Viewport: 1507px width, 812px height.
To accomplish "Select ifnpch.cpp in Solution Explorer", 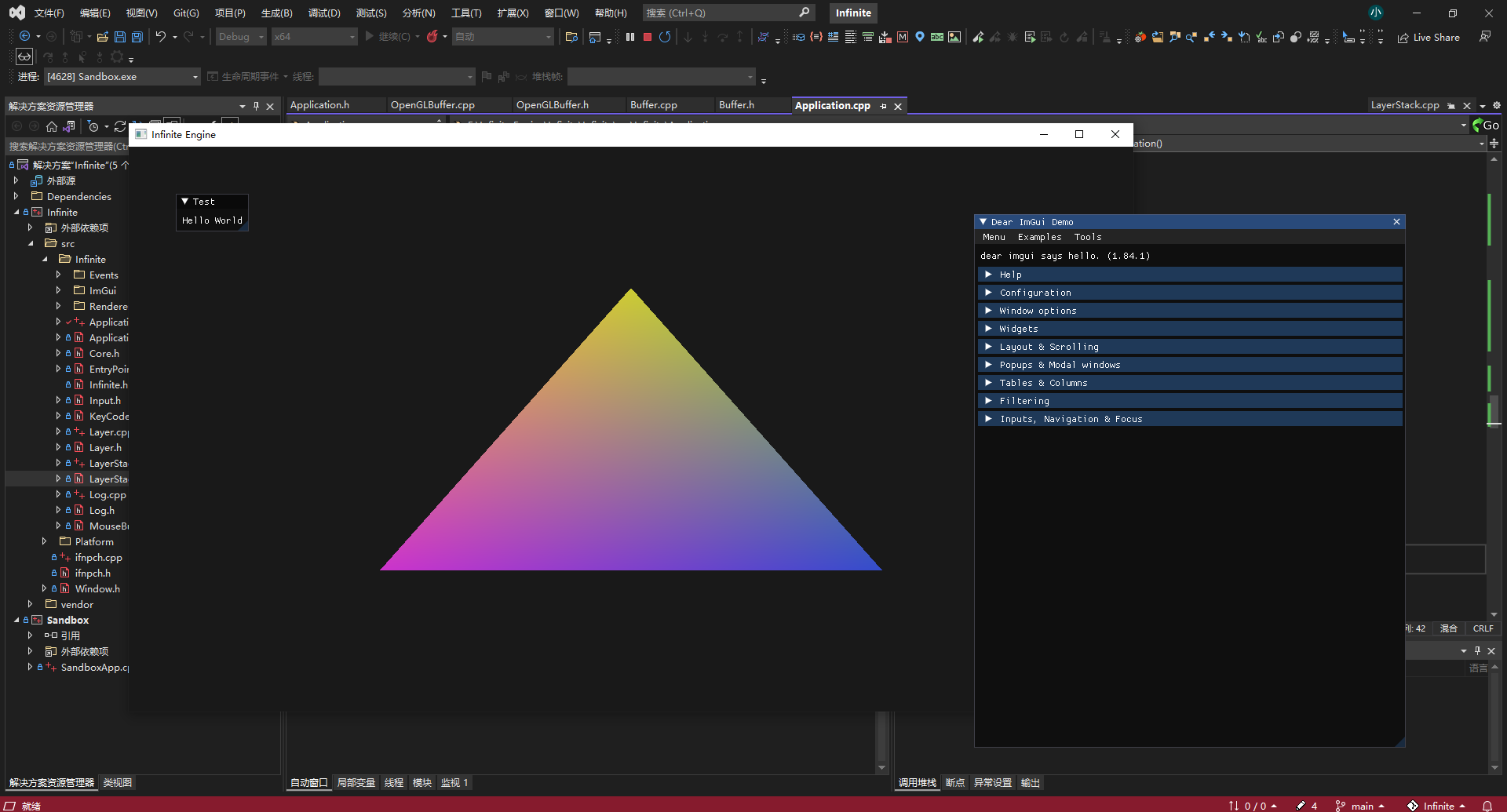I will (98, 557).
